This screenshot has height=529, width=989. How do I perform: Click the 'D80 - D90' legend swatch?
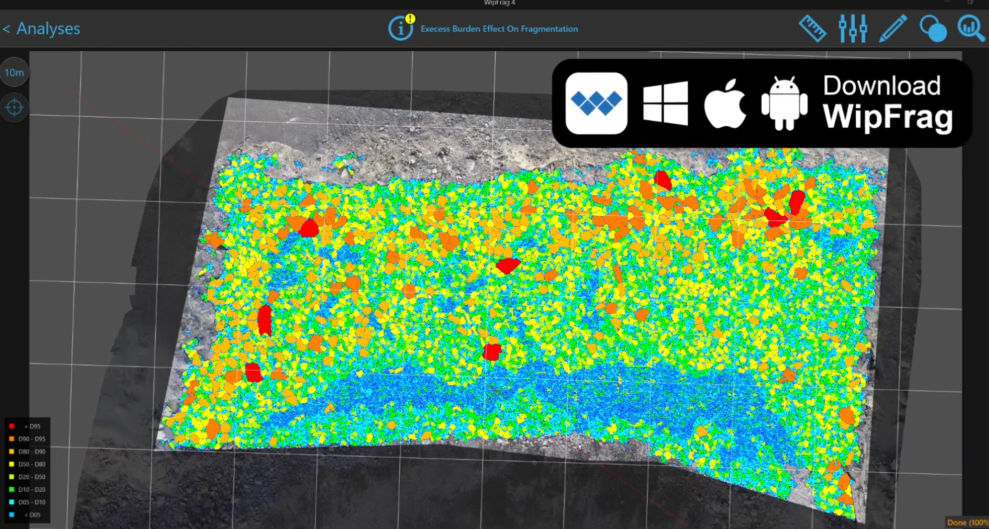coord(11,451)
